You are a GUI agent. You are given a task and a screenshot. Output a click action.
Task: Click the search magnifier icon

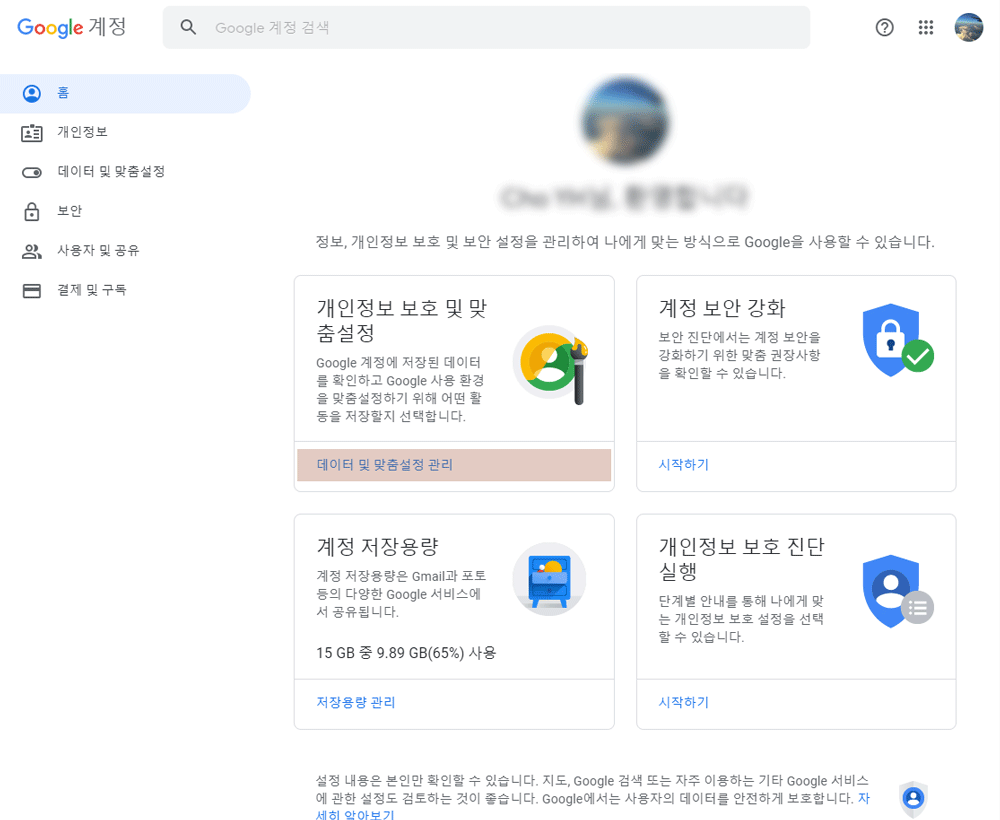[188, 27]
